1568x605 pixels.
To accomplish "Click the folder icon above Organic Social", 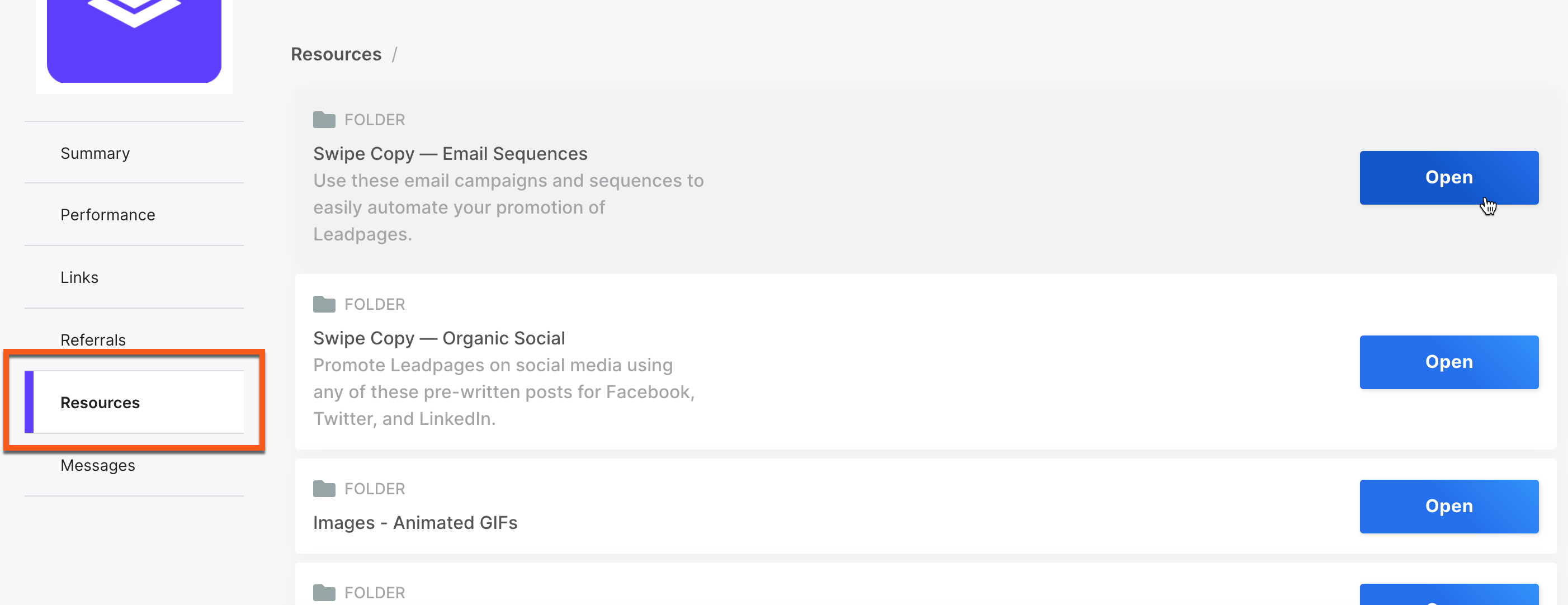I will [324, 304].
